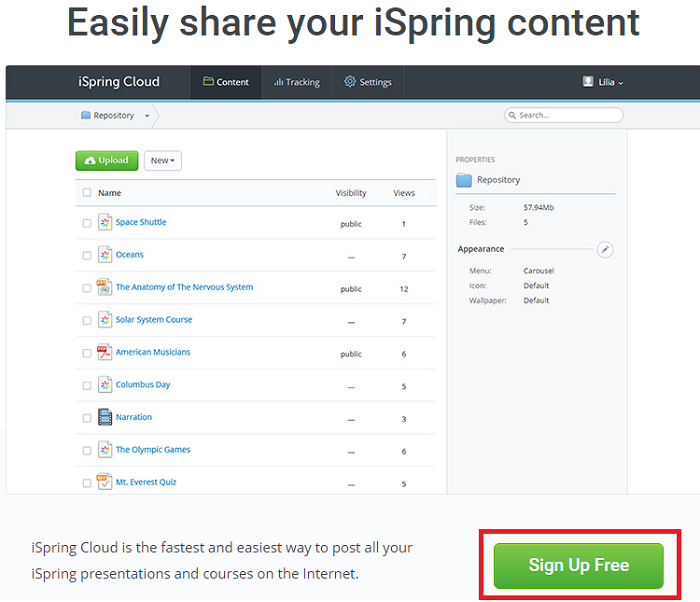700x602 pixels.
Task: Tick the Solar System Course checkbox
Action: 87,320
